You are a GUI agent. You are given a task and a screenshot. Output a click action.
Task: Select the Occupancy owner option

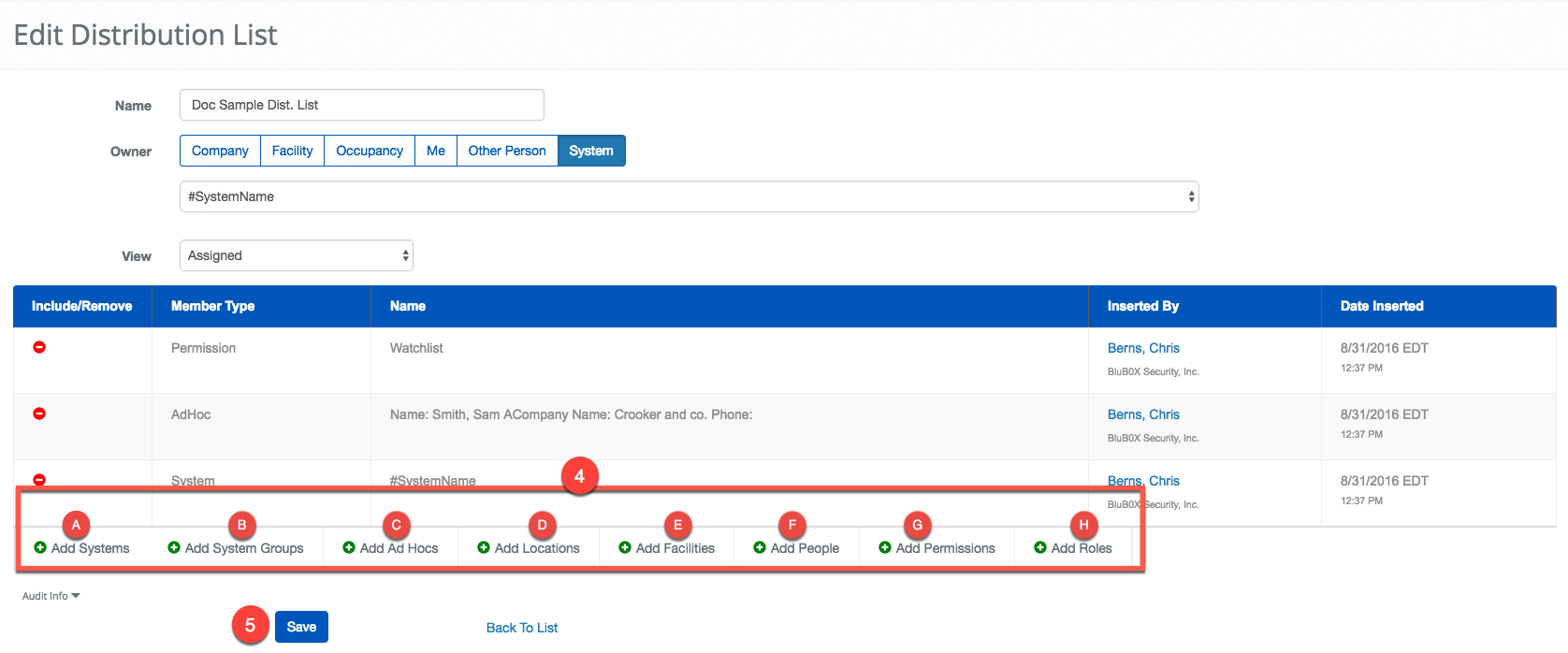pos(370,151)
